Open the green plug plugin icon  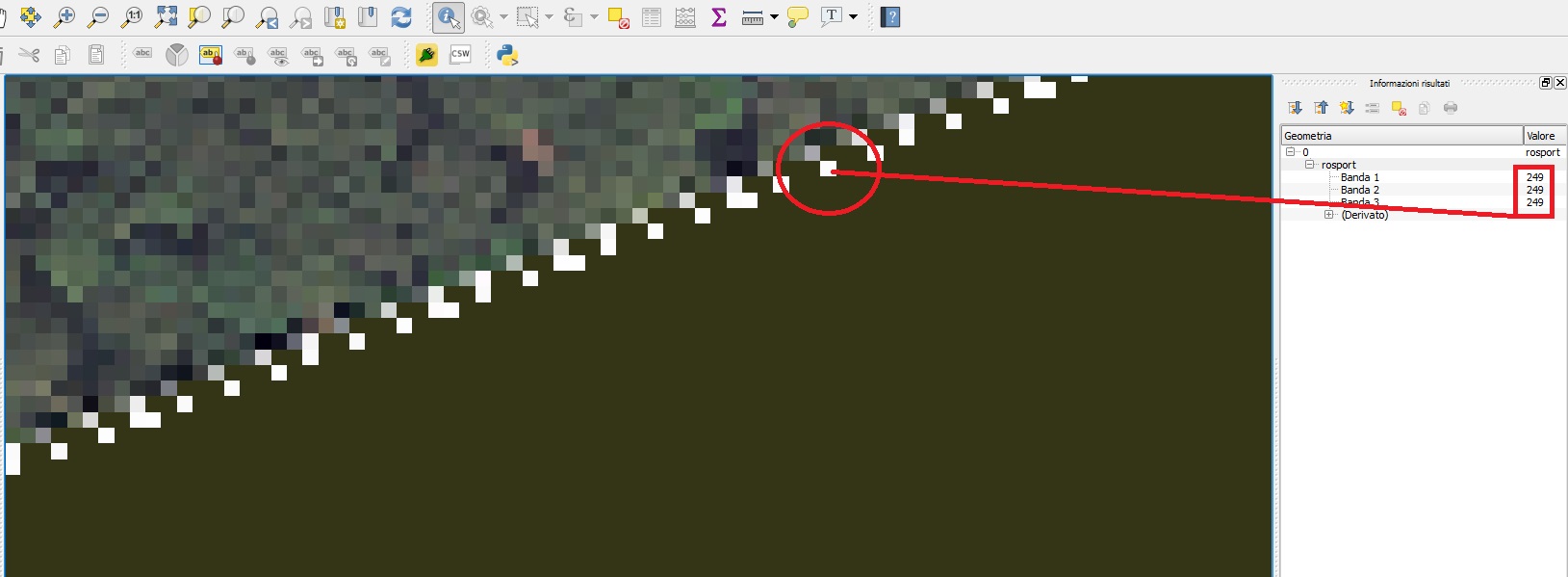pos(426,55)
